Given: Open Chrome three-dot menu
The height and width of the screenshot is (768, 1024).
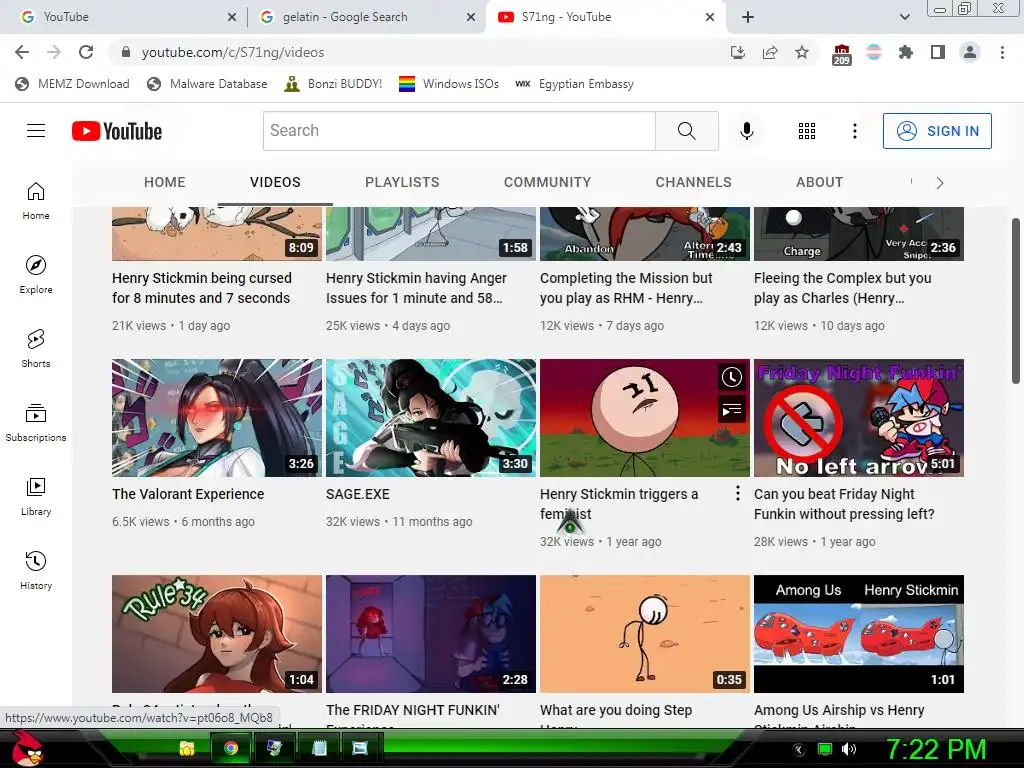Looking at the screenshot, I should pyautogui.click(x=1002, y=52).
